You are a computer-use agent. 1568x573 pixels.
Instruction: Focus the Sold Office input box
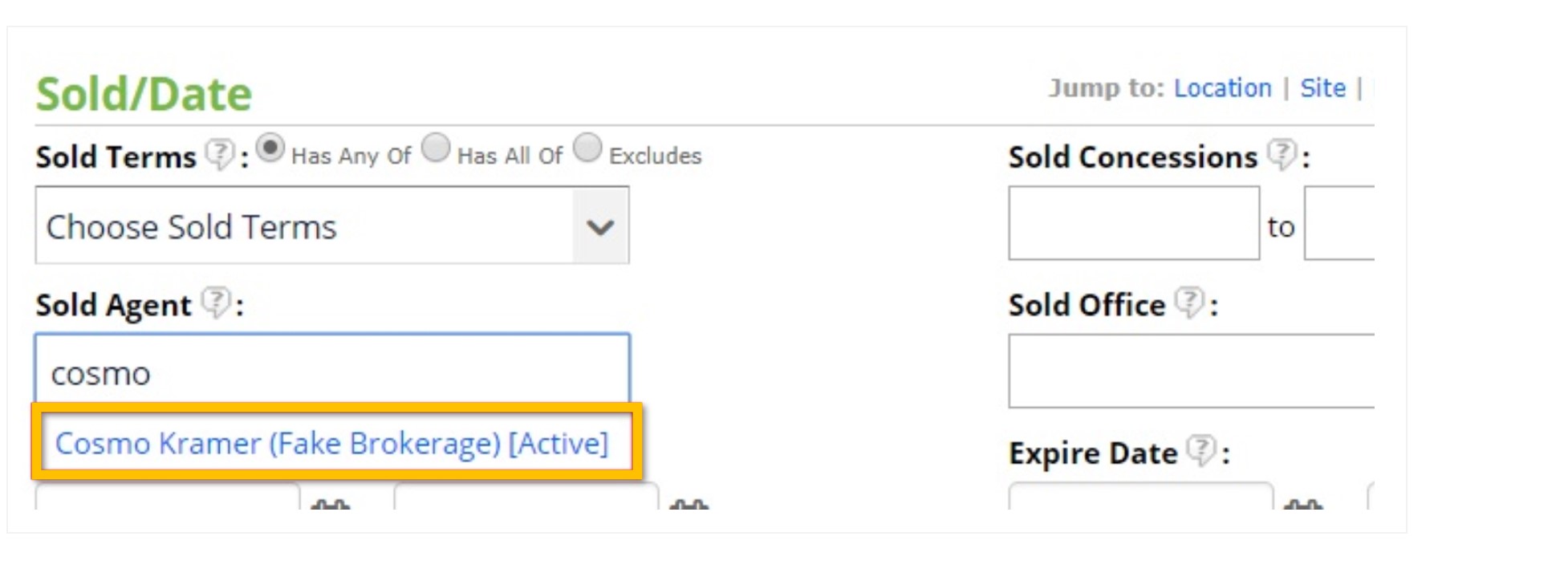[x=1191, y=372]
